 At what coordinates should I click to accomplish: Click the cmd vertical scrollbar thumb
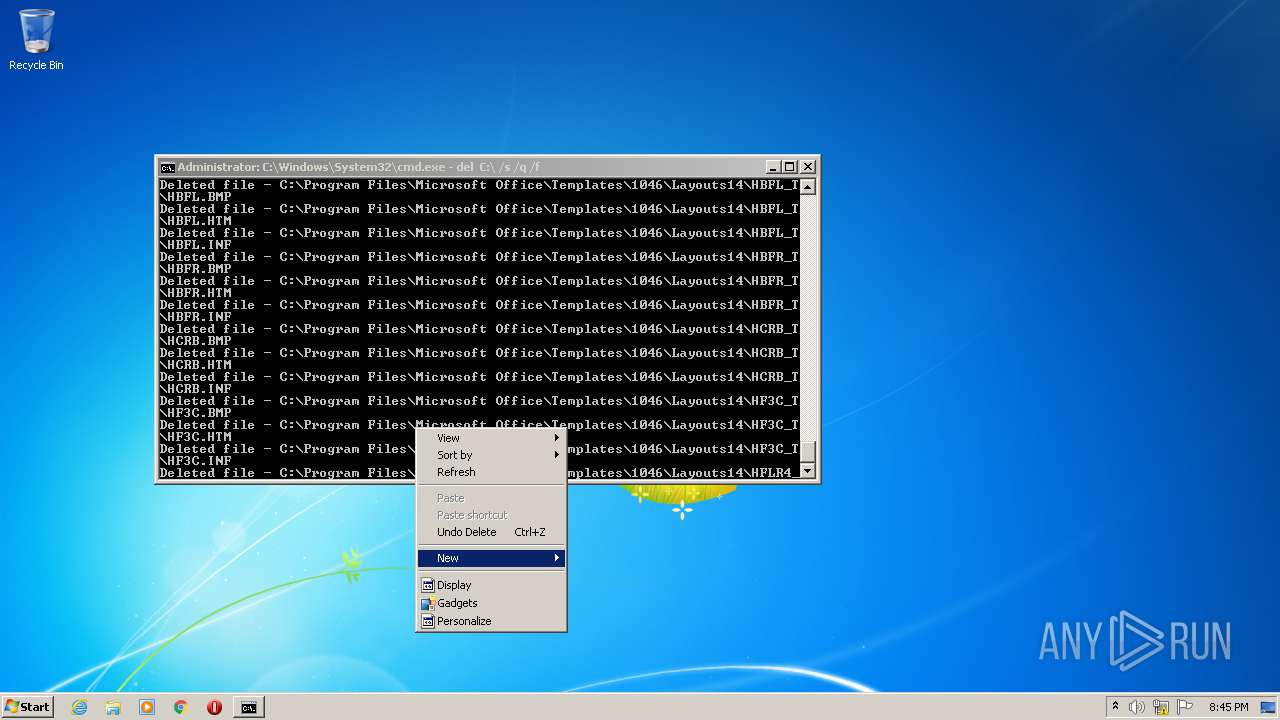click(808, 452)
